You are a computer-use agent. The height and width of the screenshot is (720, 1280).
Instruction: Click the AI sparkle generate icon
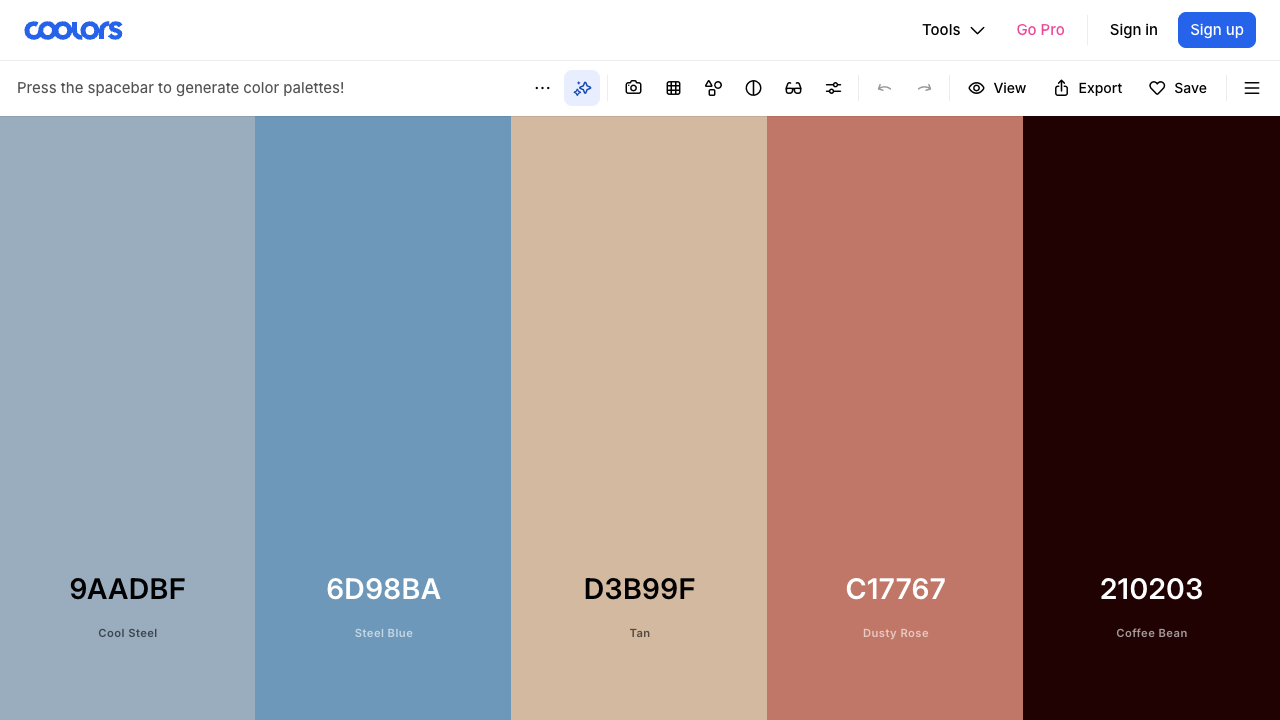point(582,88)
